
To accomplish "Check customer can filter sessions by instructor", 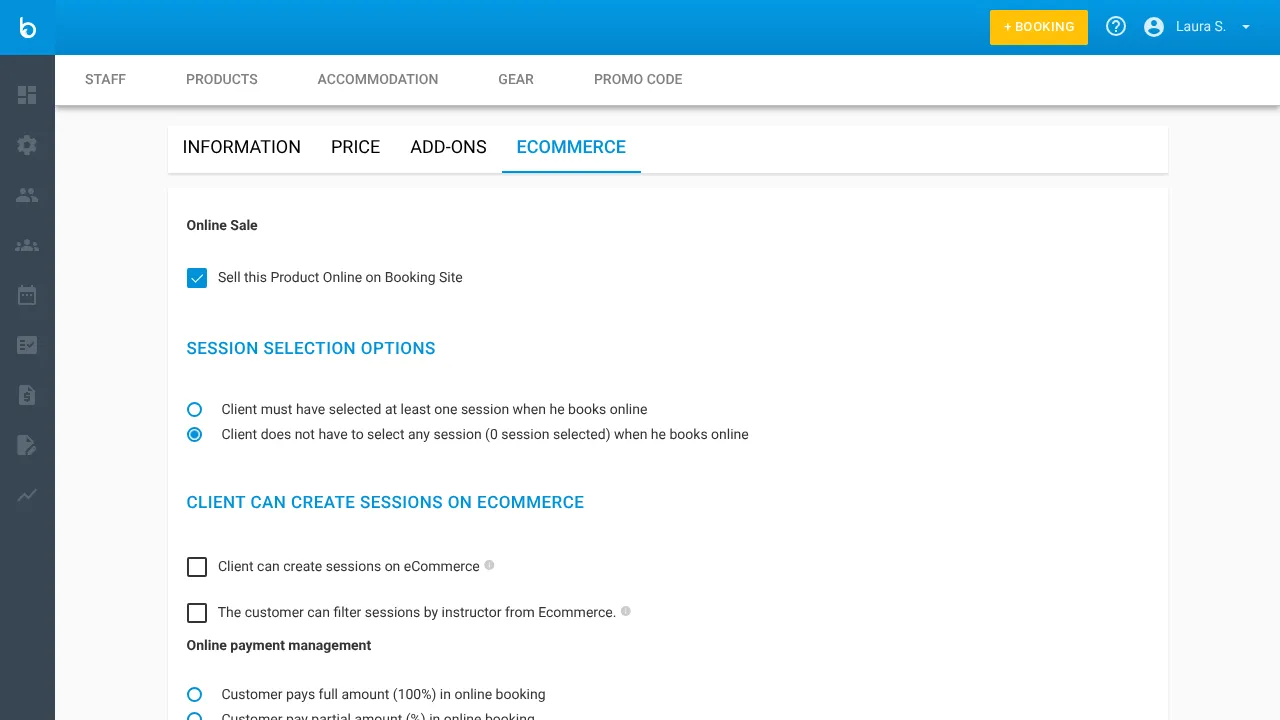I will [197, 613].
